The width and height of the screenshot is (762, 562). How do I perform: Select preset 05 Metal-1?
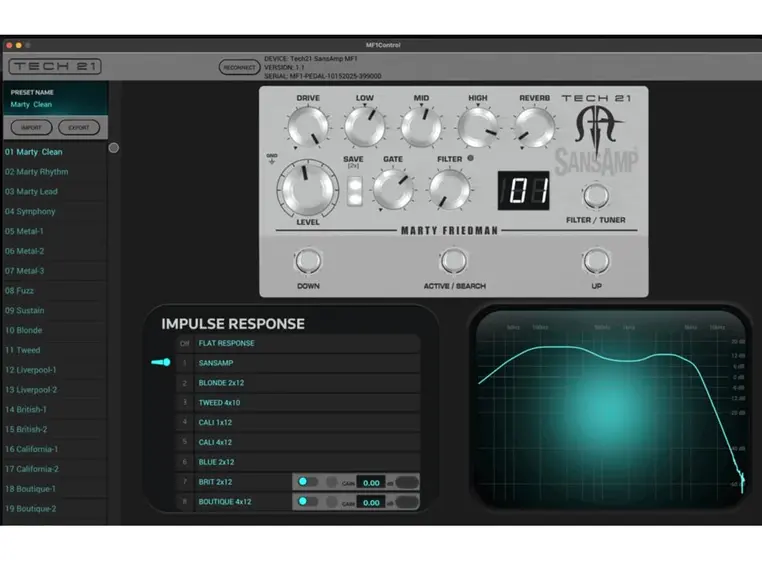click(x=55, y=231)
